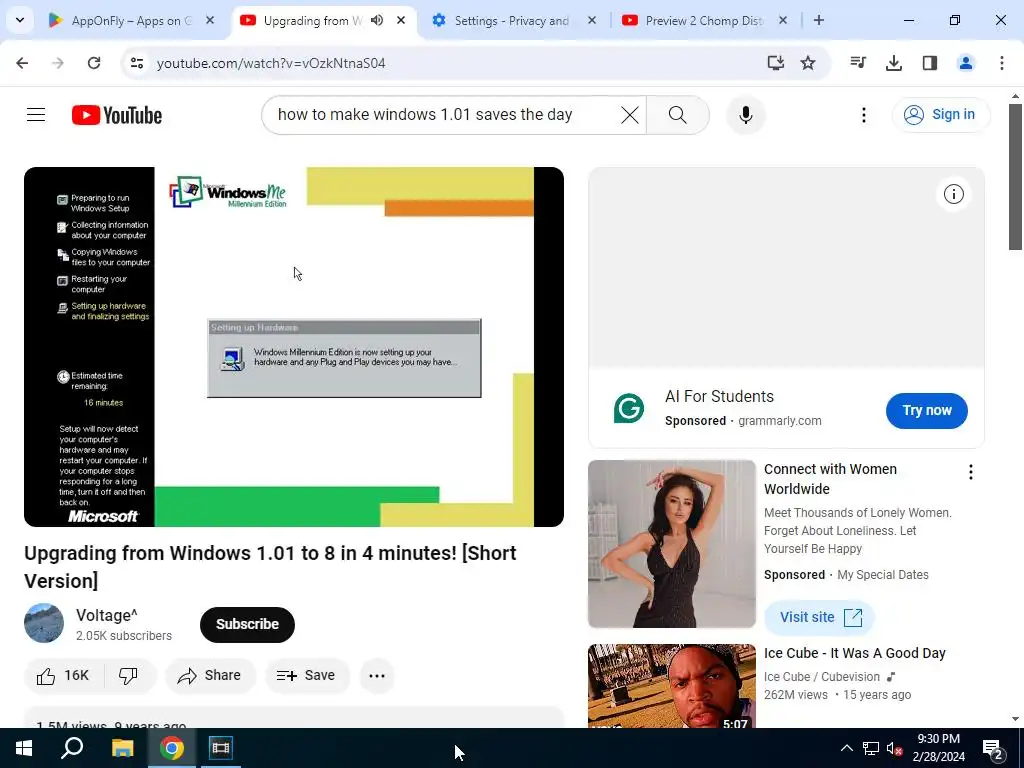
Task: Go back to the previous page
Action: (x=22, y=63)
